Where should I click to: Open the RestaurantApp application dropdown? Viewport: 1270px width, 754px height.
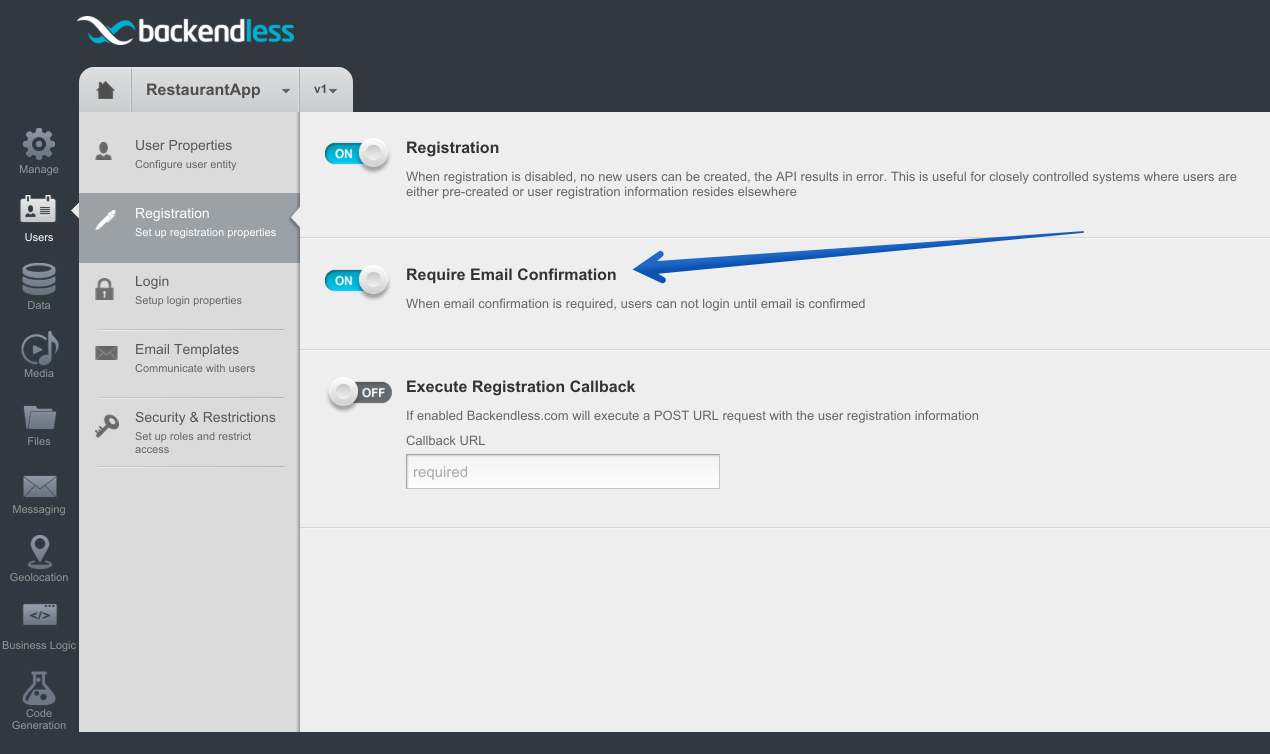pos(215,90)
